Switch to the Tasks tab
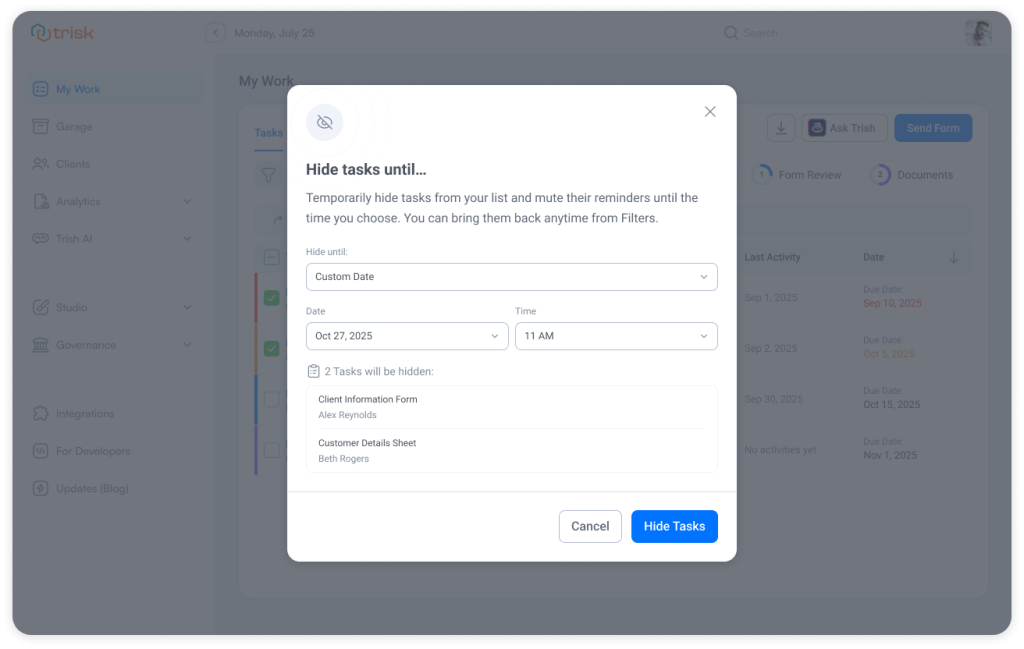Image resolution: width=1024 pixels, height=649 pixels. (268, 133)
